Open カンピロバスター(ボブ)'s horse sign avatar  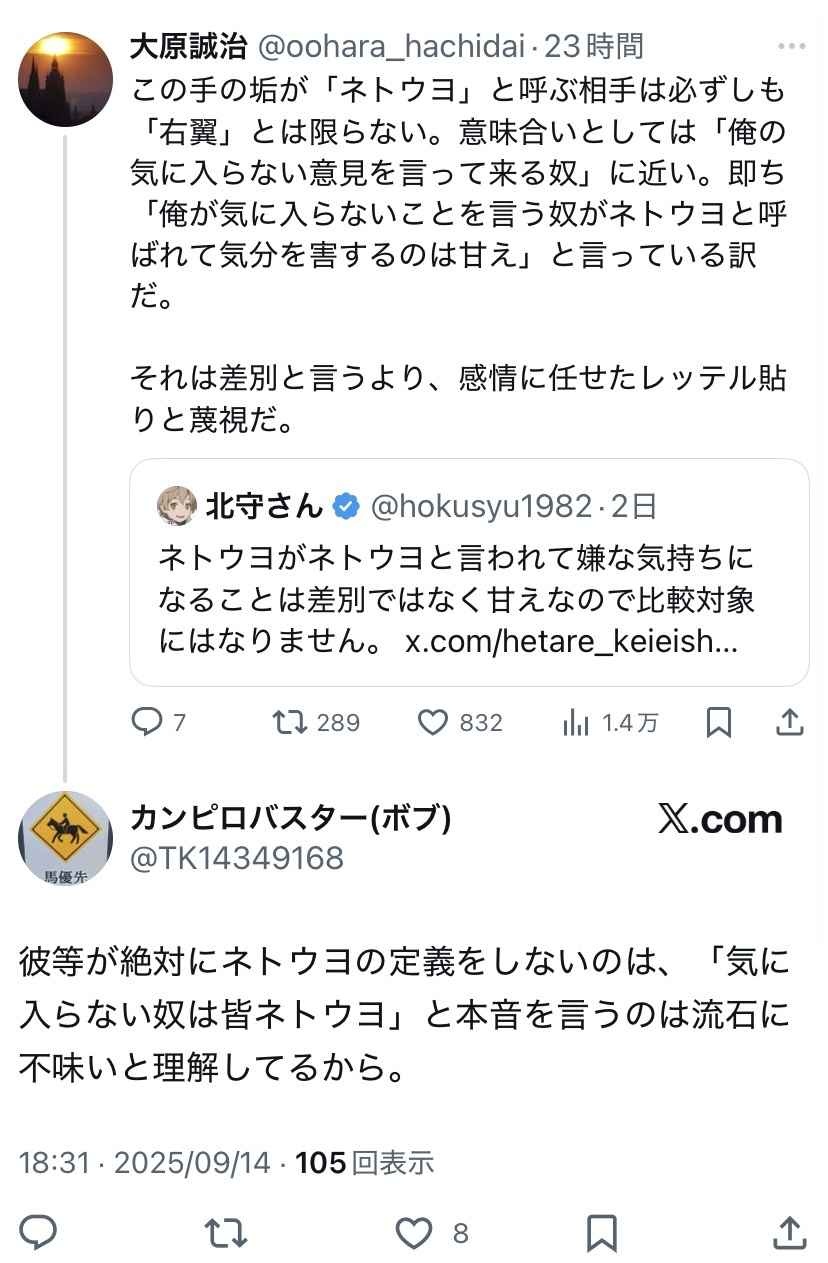pos(65,838)
